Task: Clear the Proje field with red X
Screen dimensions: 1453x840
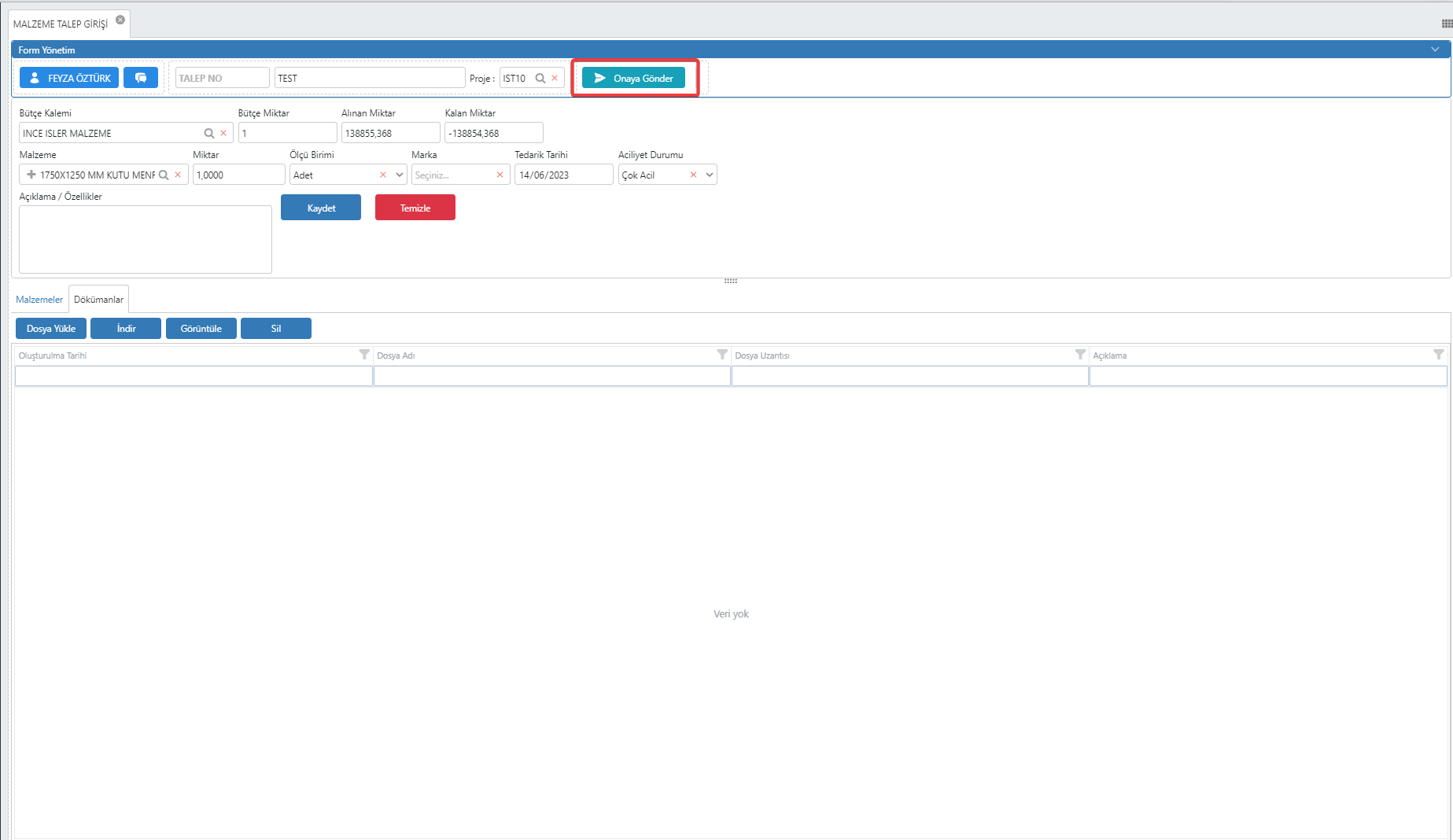Action: coord(555,78)
